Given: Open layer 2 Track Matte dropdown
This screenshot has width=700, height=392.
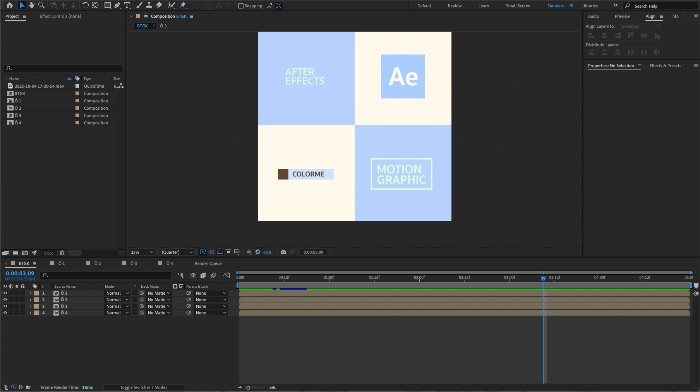Looking at the screenshot, I should (x=159, y=300).
